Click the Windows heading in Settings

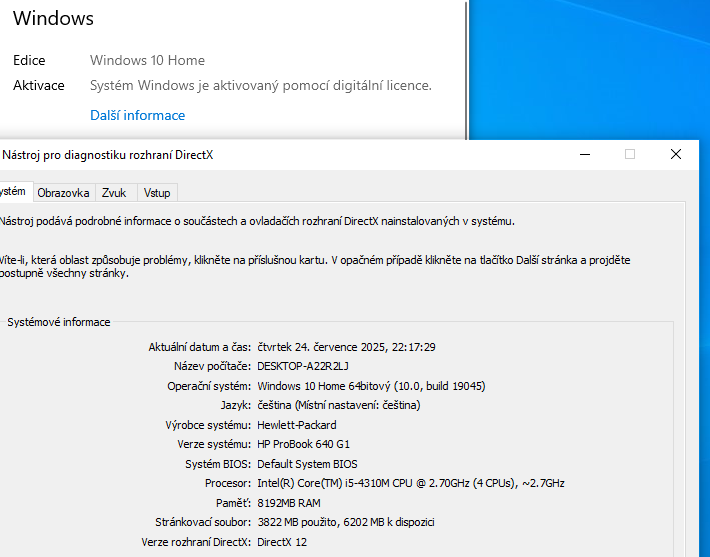coord(53,18)
